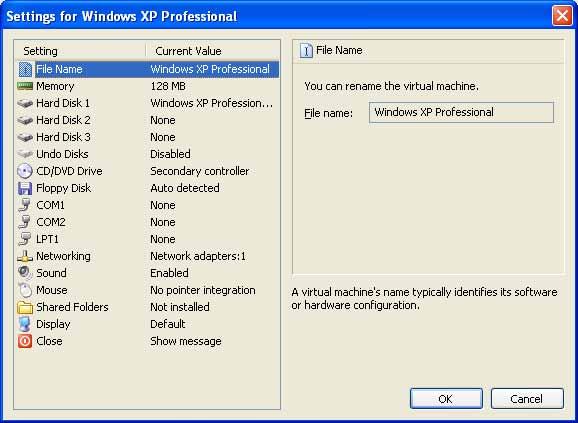Select the Hard Disk 2 setting
Screen dimensions: 578x423
pos(63,120)
